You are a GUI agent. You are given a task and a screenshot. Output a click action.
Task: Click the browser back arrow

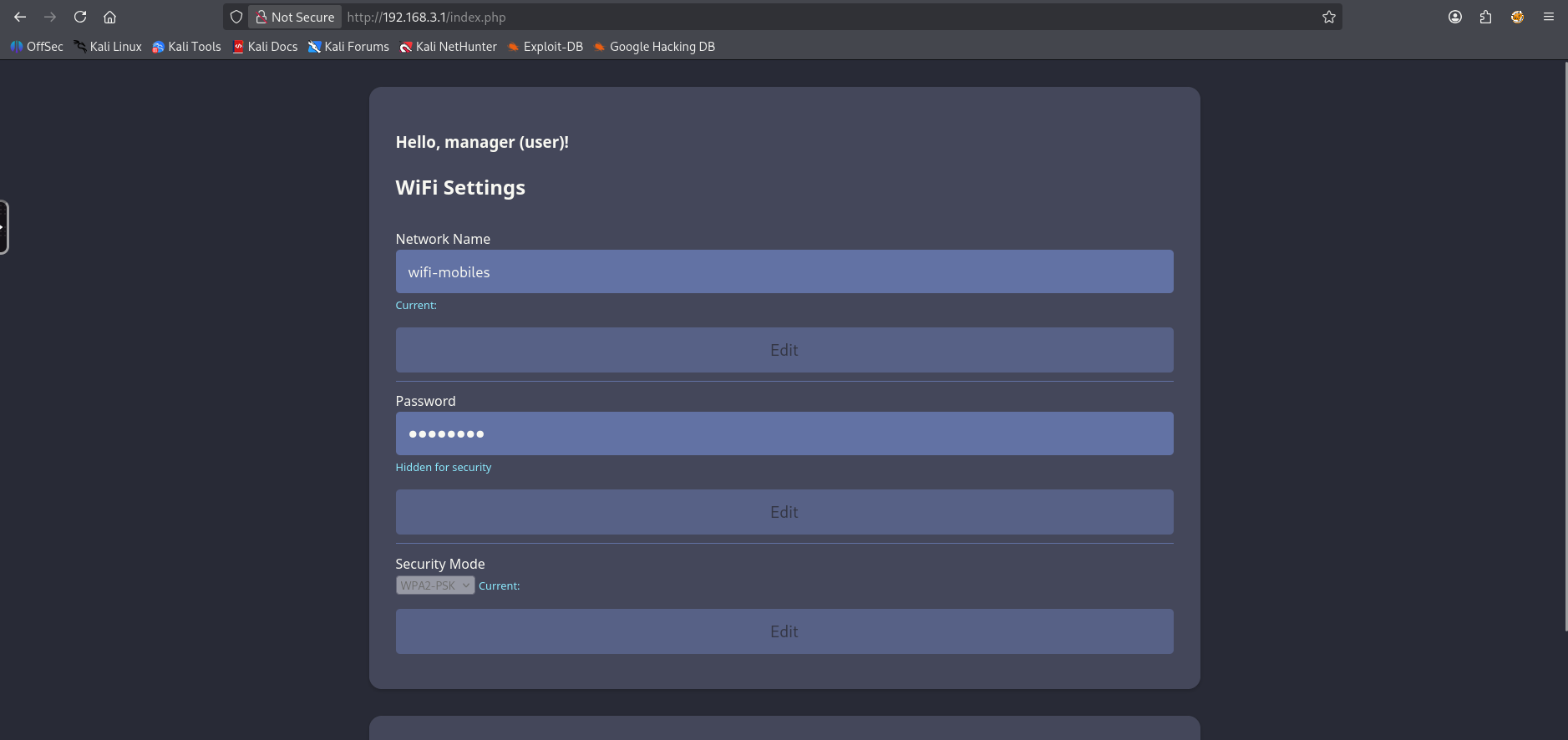[20, 17]
